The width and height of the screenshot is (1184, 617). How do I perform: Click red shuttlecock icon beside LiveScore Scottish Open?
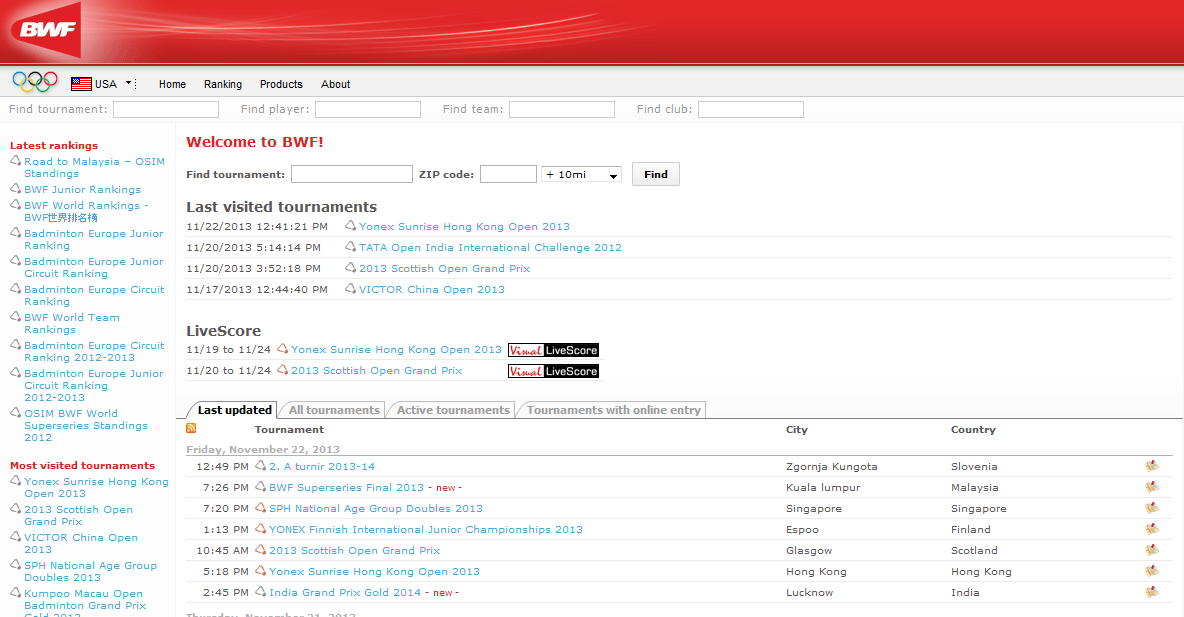click(x=282, y=369)
